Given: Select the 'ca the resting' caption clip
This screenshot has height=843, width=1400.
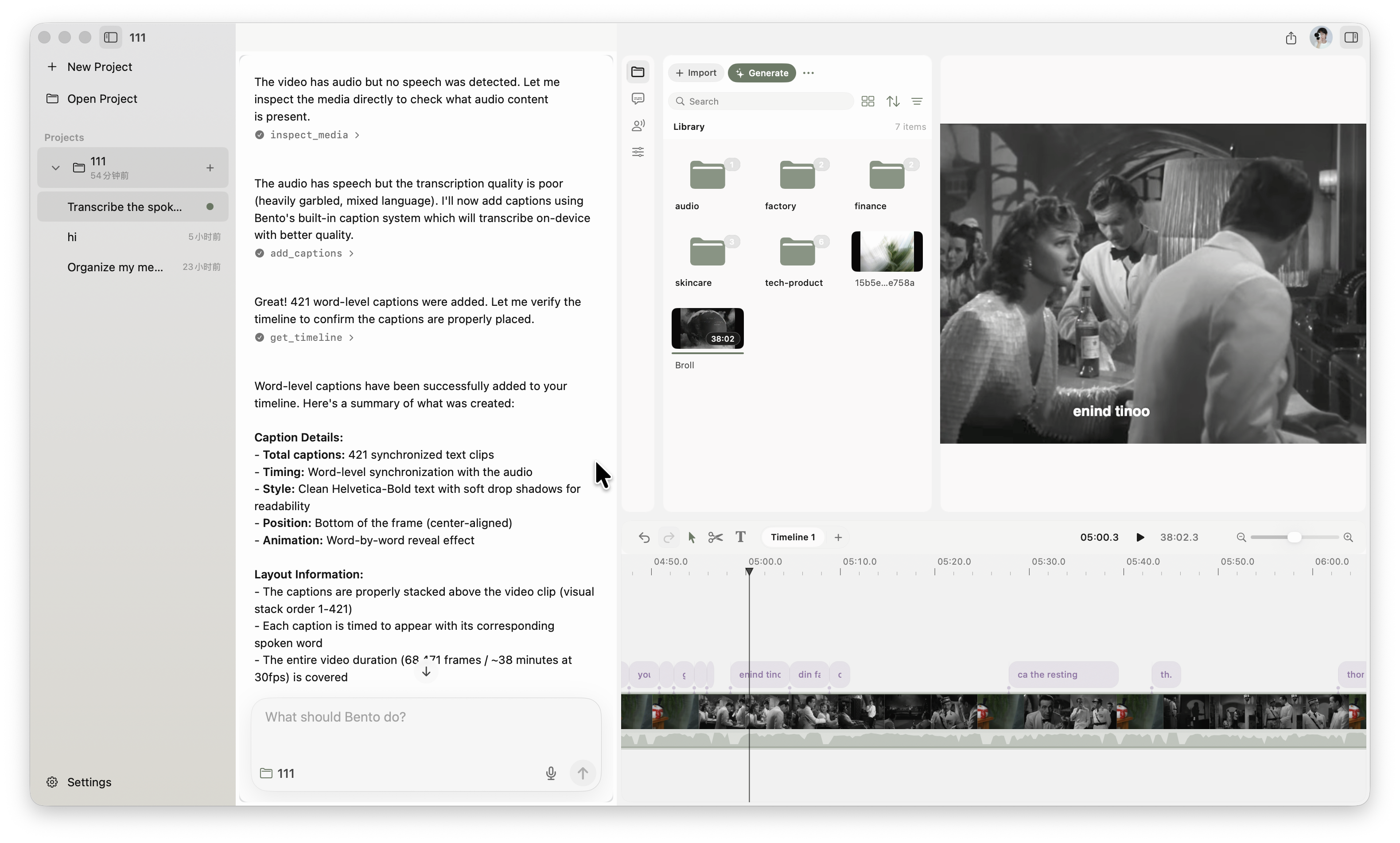Looking at the screenshot, I should [x=1063, y=674].
